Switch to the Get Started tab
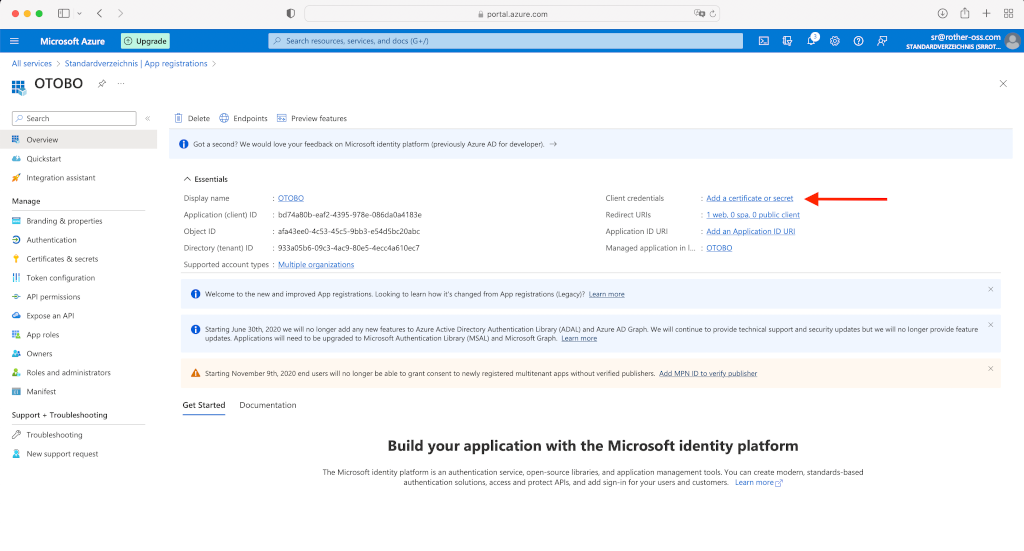The height and width of the screenshot is (551, 1024). pos(204,405)
